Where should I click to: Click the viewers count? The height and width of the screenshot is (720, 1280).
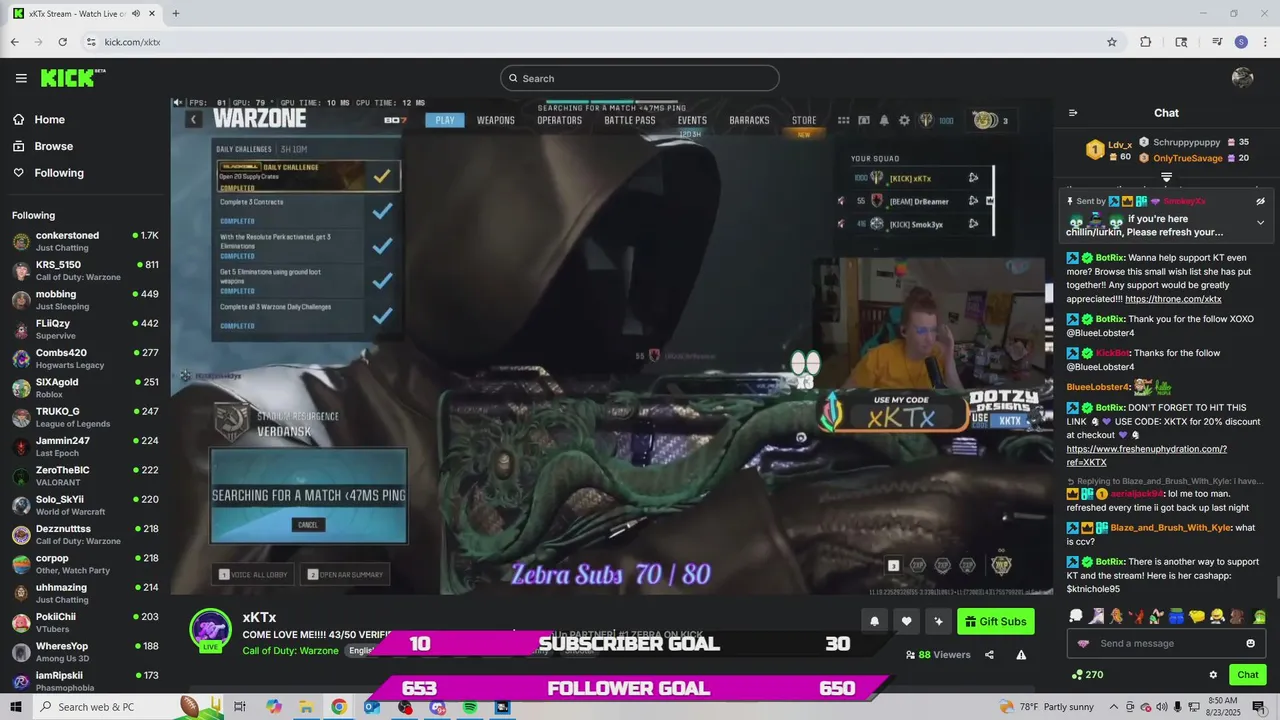[938, 655]
